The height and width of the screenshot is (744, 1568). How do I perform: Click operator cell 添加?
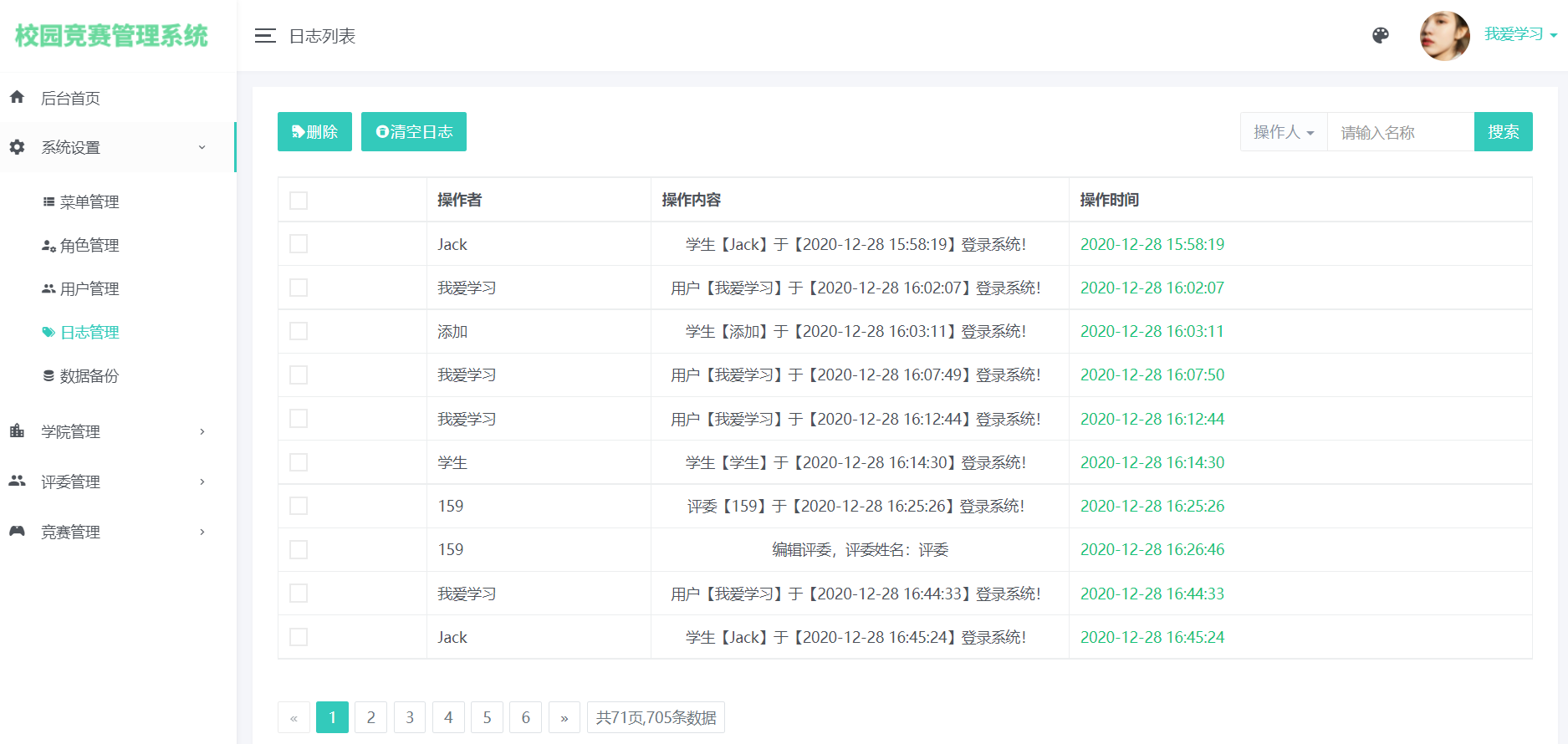click(452, 332)
